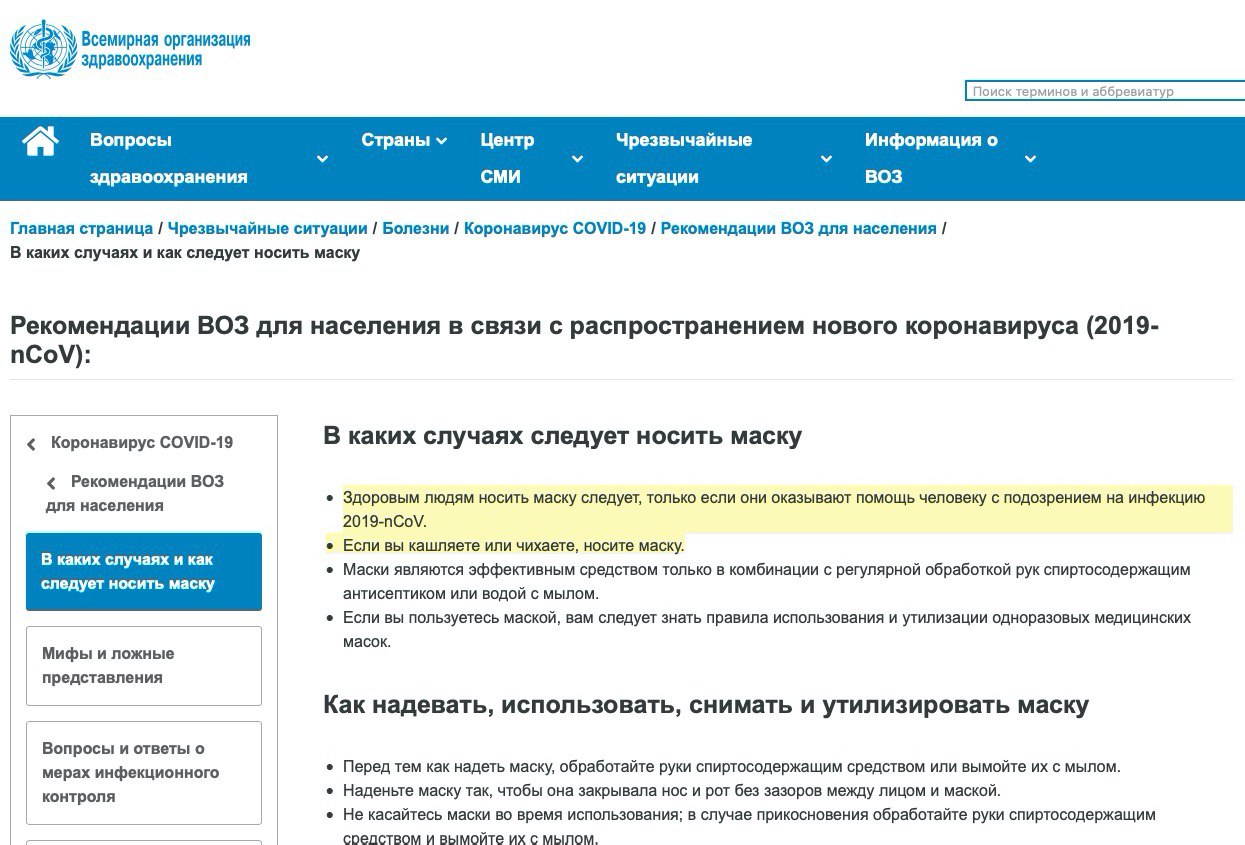Expand the Центр СМИ chevron
The height and width of the screenshot is (845, 1245).
[x=577, y=159]
